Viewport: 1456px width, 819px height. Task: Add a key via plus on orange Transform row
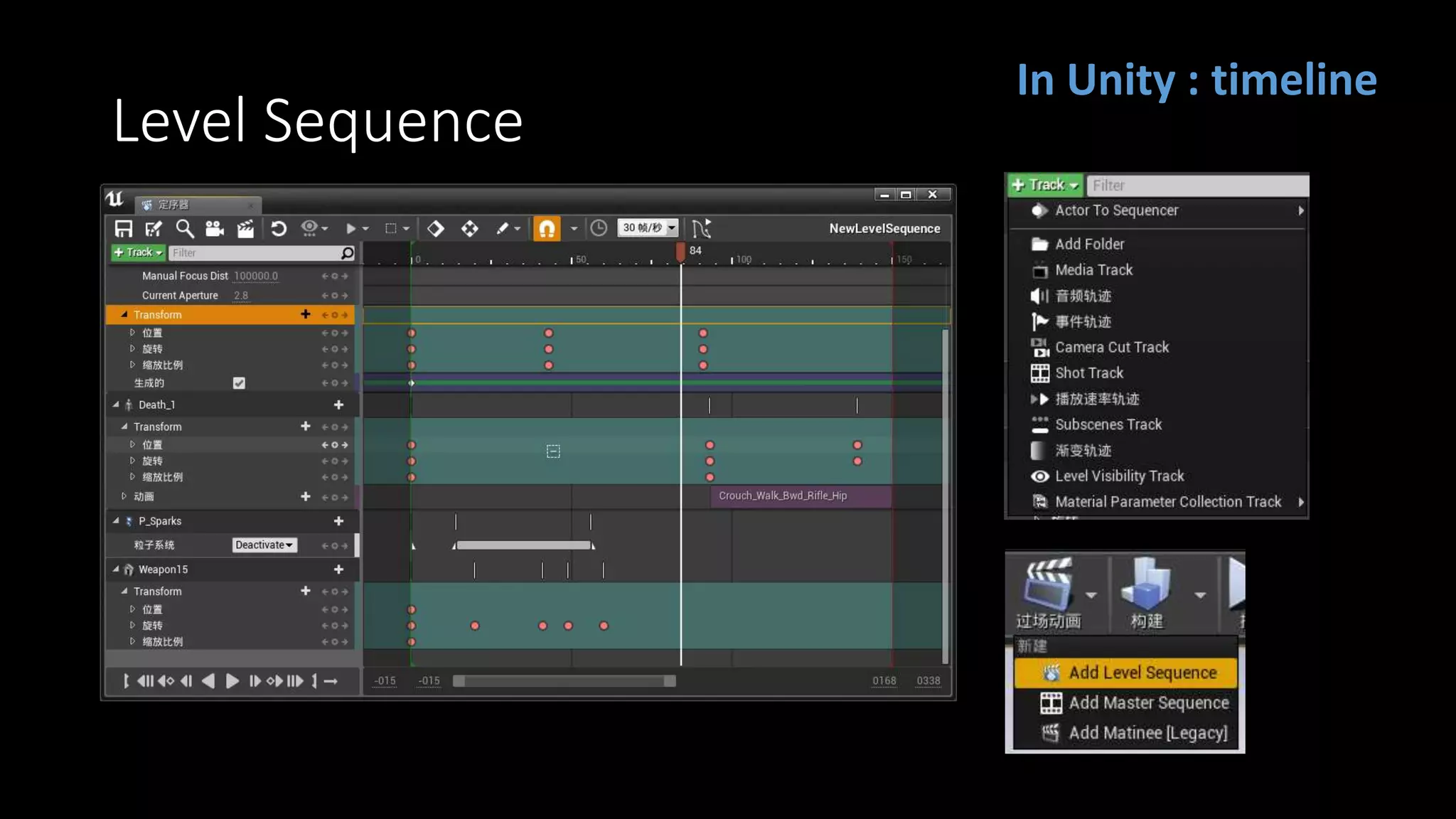pos(306,314)
